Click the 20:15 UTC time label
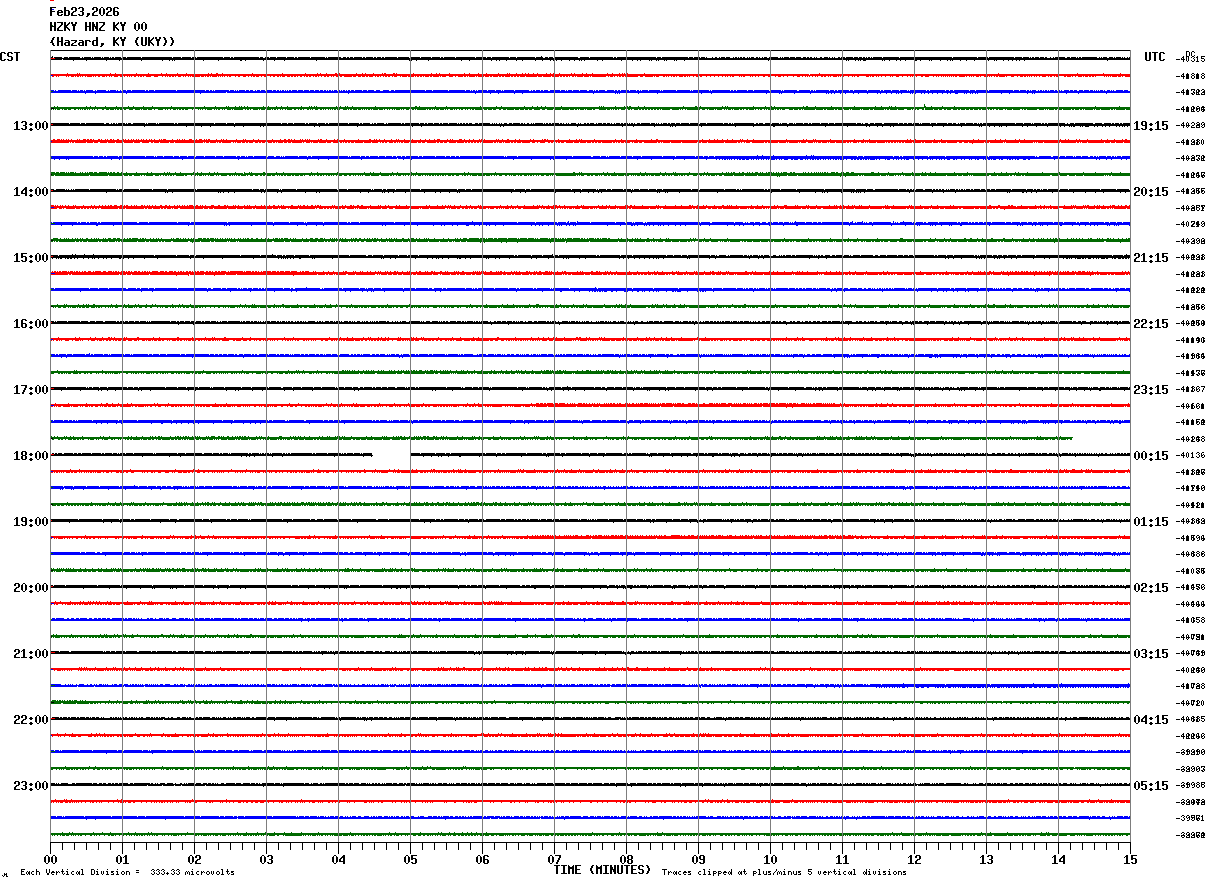The width and height of the screenshot is (1210, 886). pyautogui.click(x=1150, y=192)
